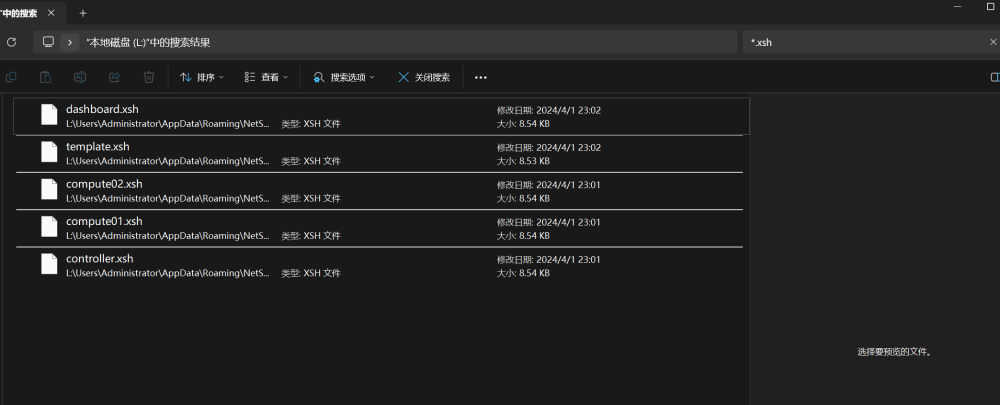Click the share icon in the toolbar
The image size is (1000, 405).
[x=114, y=77]
